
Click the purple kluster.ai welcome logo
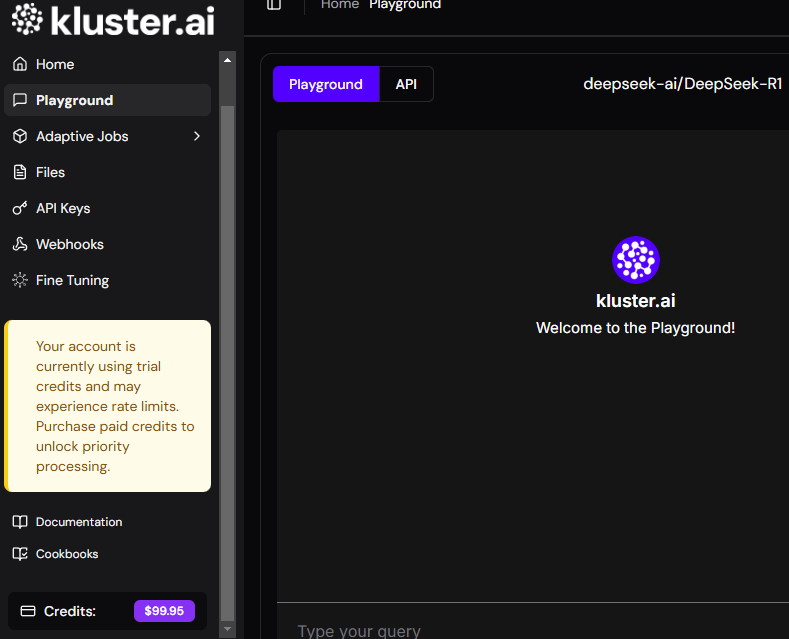(x=636, y=260)
